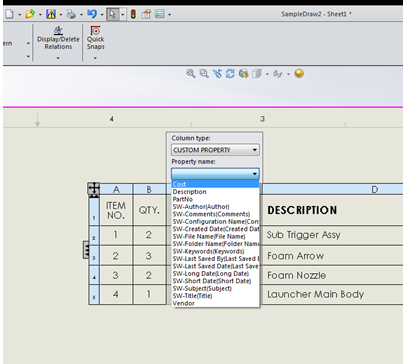Image resolution: width=405 pixels, height=364 pixels.
Task: Click the Zoom to Fit icon
Action: coord(191,73)
